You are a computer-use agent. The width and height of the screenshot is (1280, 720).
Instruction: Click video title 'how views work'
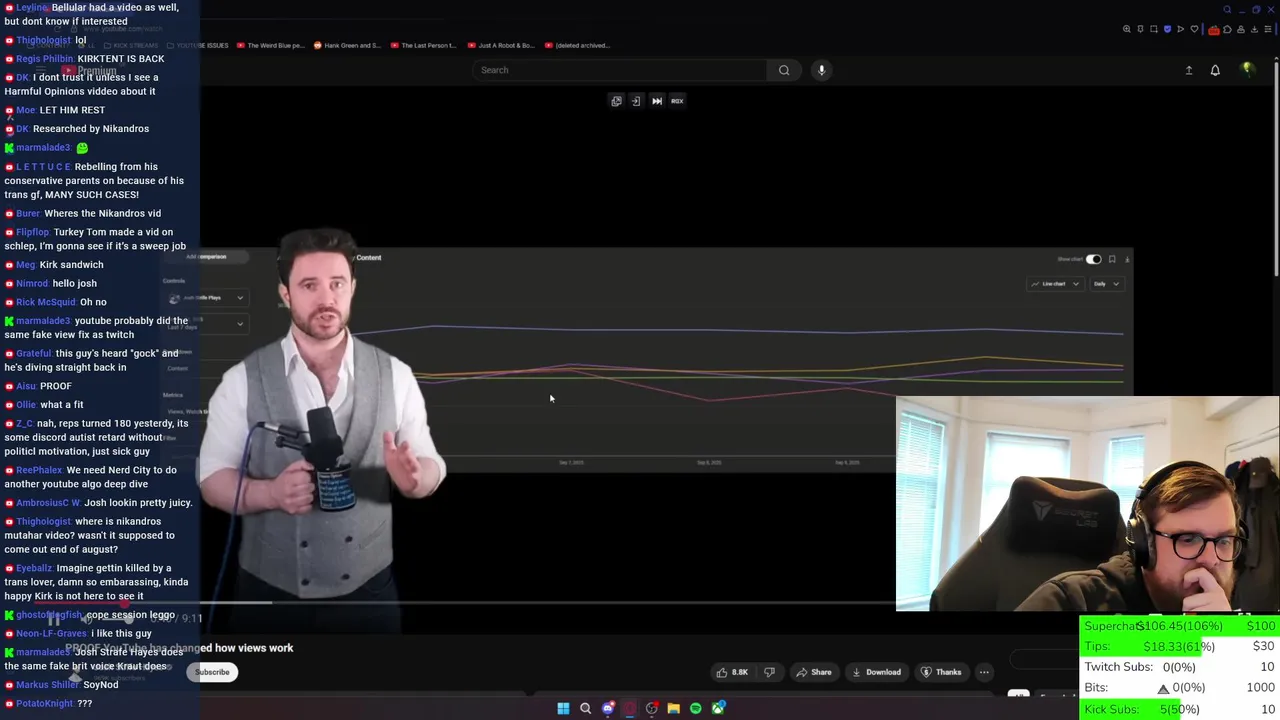coord(254,648)
